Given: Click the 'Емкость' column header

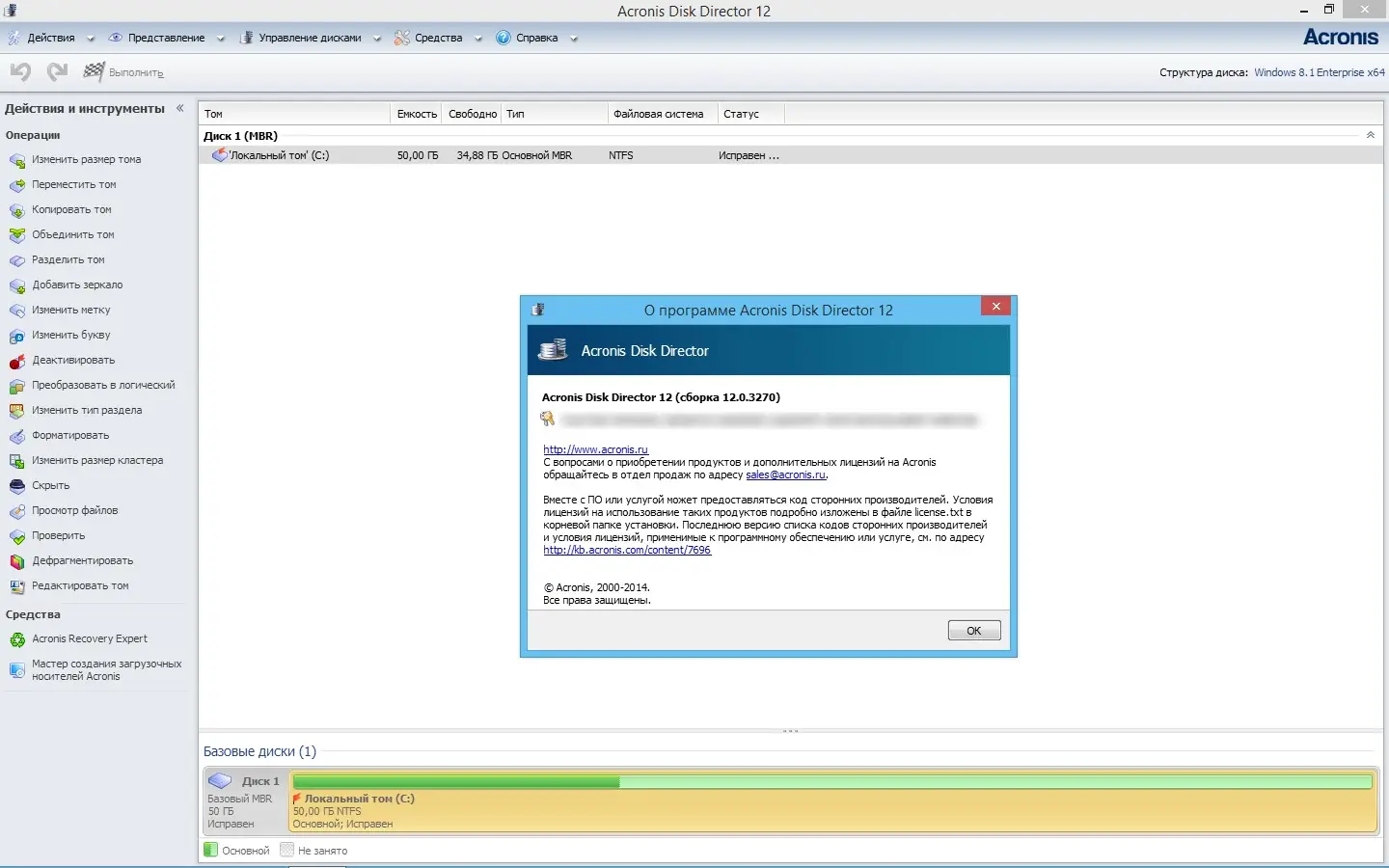Looking at the screenshot, I should tap(417, 114).
